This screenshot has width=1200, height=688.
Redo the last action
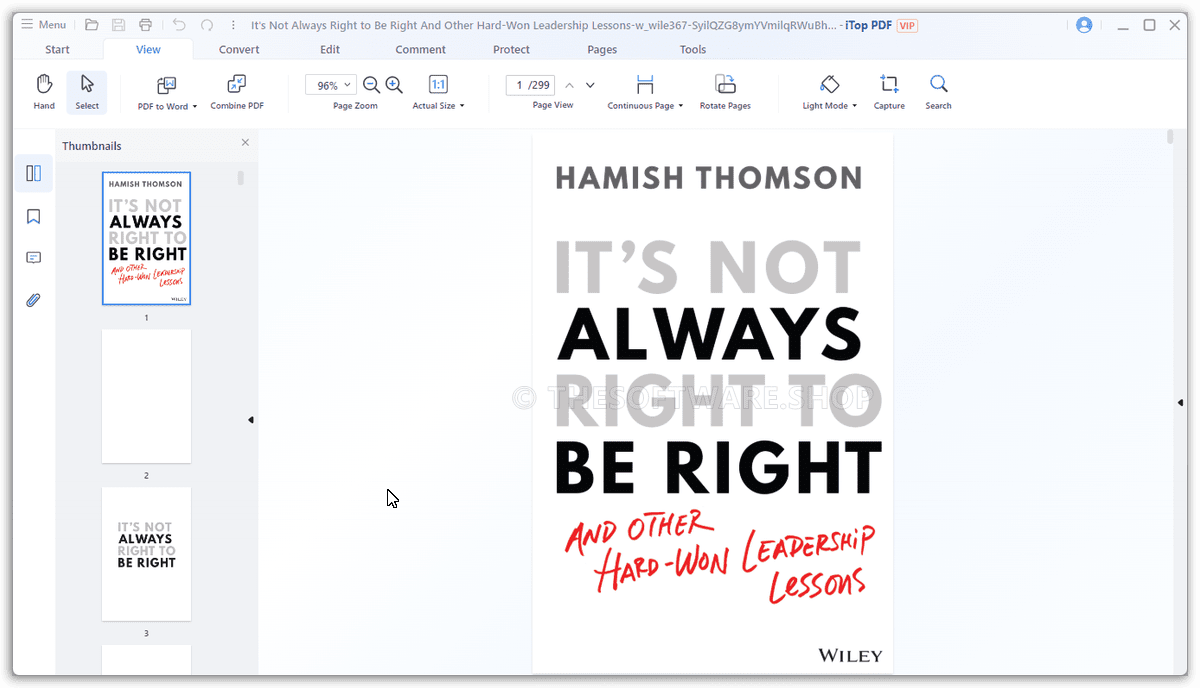(x=207, y=25)
